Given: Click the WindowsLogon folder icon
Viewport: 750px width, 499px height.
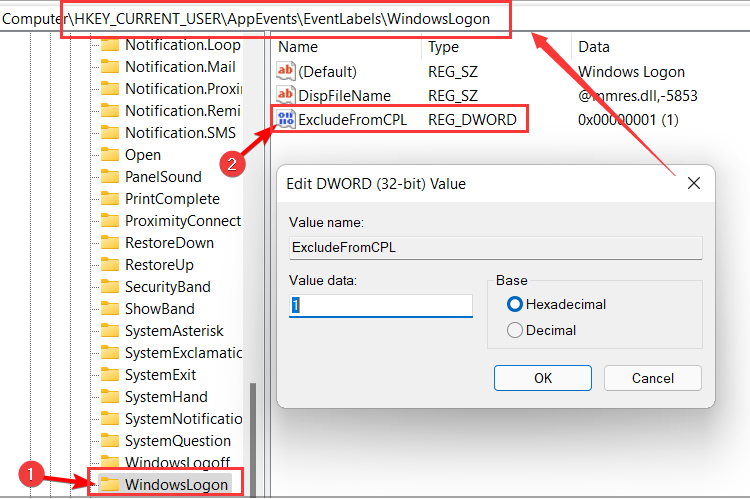Looking at the screenshot, I should pos(110,485).
